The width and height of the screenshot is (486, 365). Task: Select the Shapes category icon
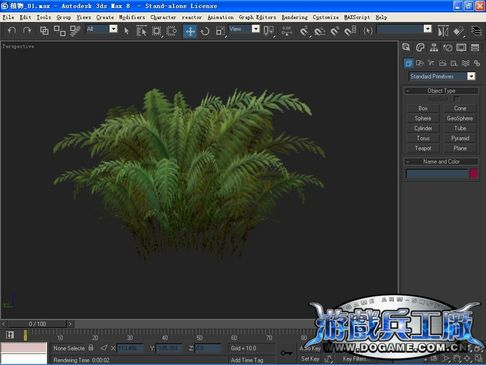420,63
